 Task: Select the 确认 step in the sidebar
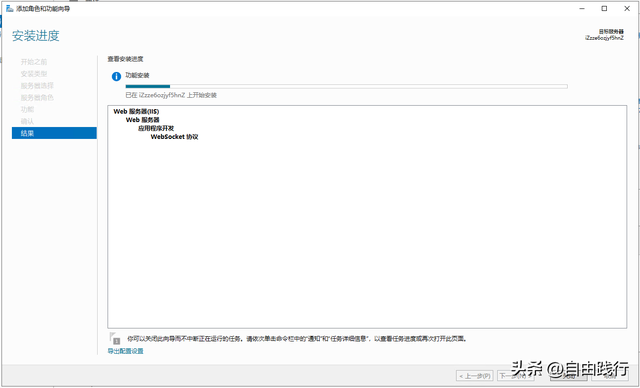coord(27,121)
